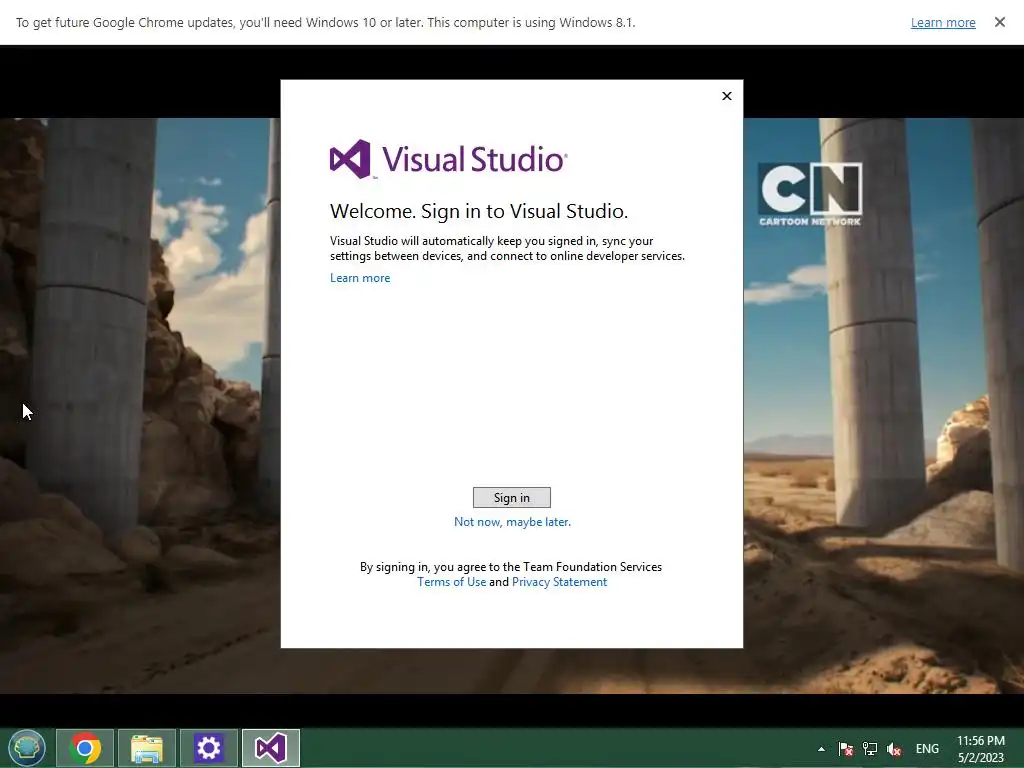The image size is (1024, 768).
Task: Open the dialog's Learn more link
Action: (x=360, y=278)
